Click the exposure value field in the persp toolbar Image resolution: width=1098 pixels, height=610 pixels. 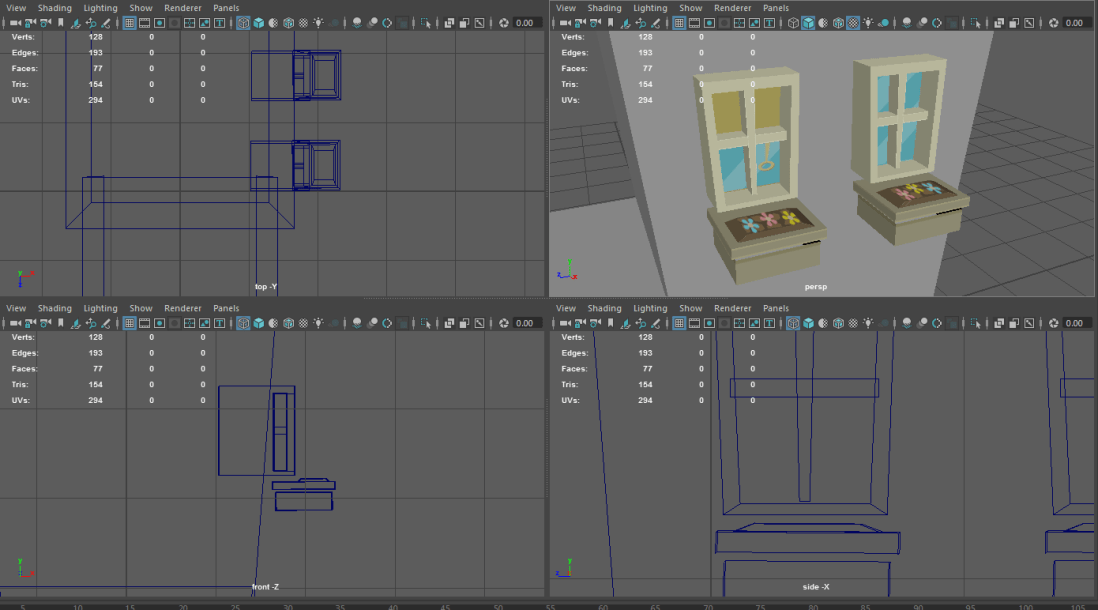(x=1075, y=22)
